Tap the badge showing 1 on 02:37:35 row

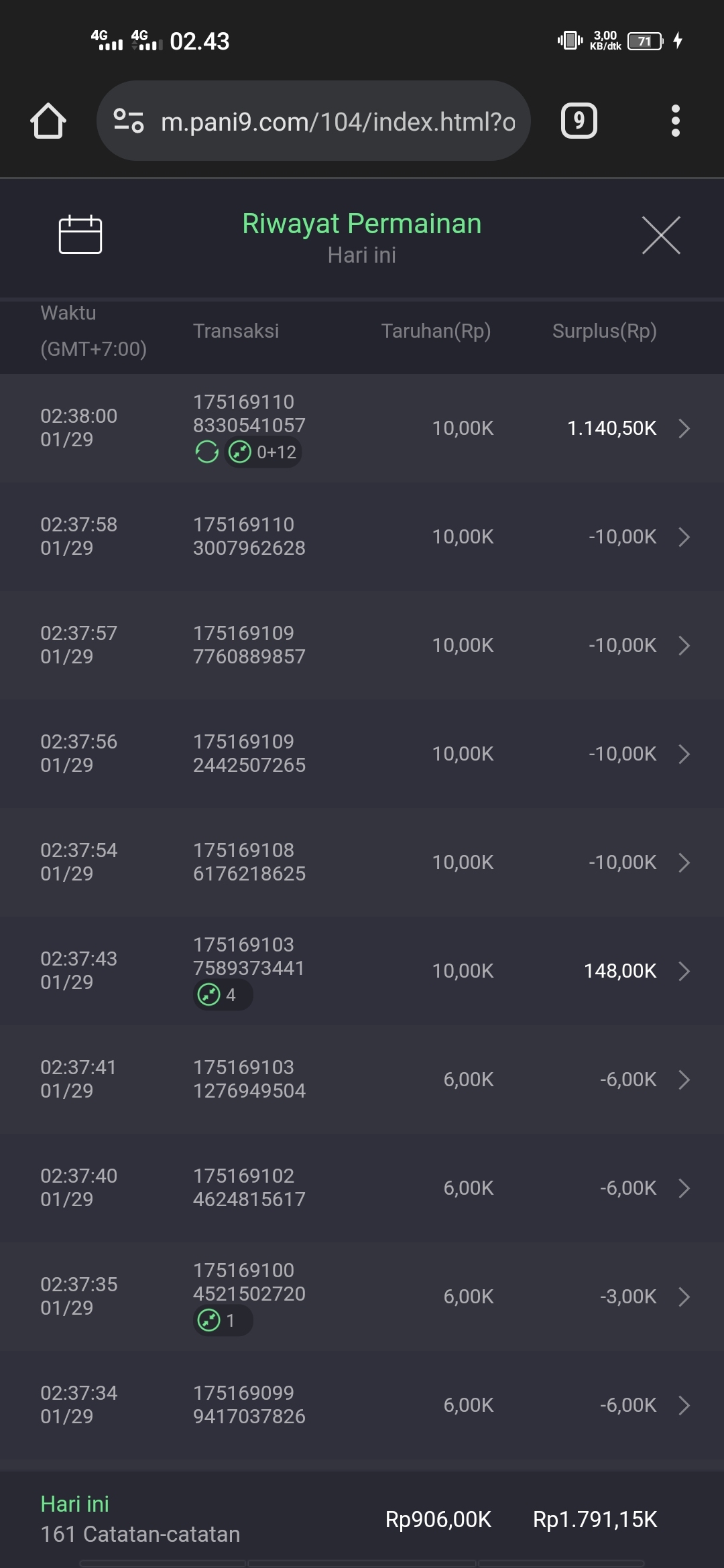tap(223, 1321)
